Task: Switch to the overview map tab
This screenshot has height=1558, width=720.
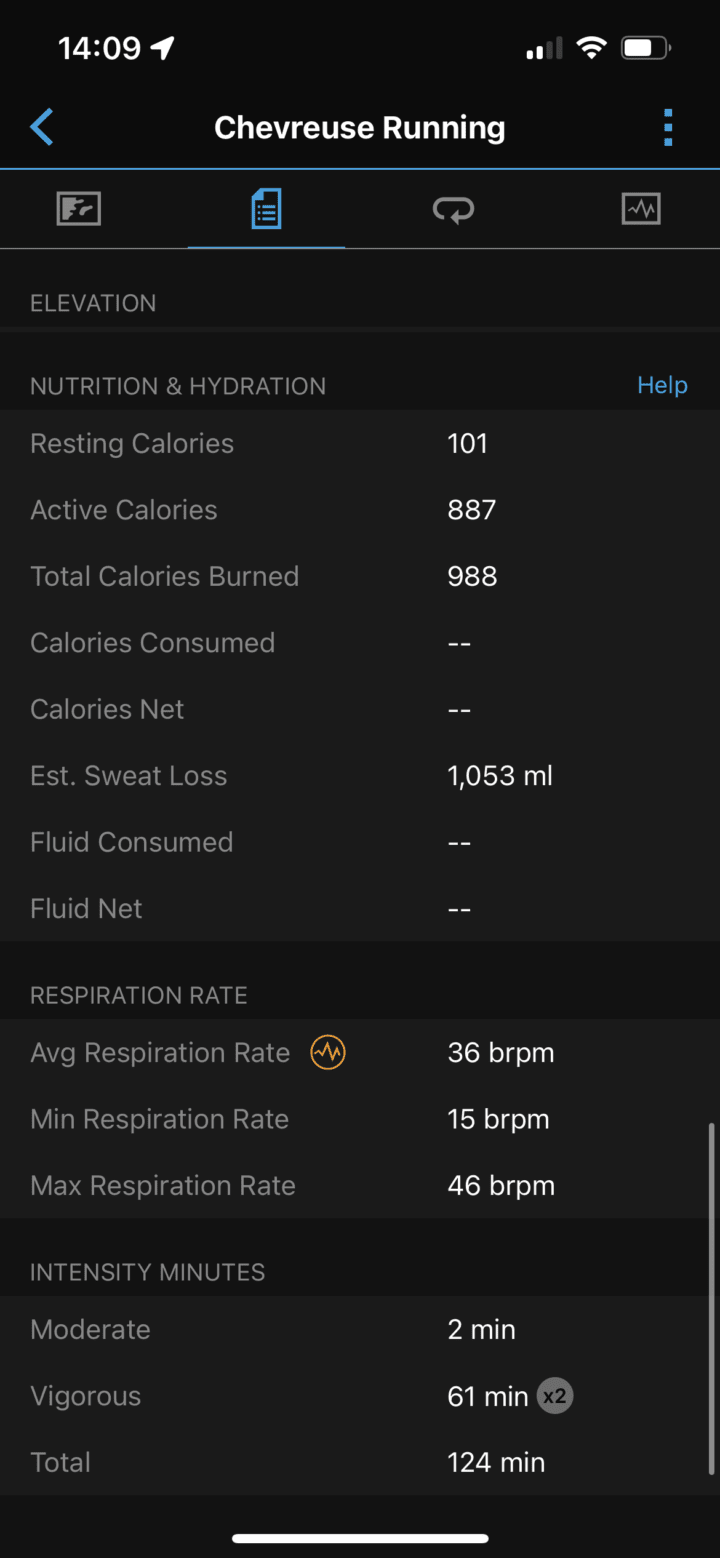Action: click(79, 209)
